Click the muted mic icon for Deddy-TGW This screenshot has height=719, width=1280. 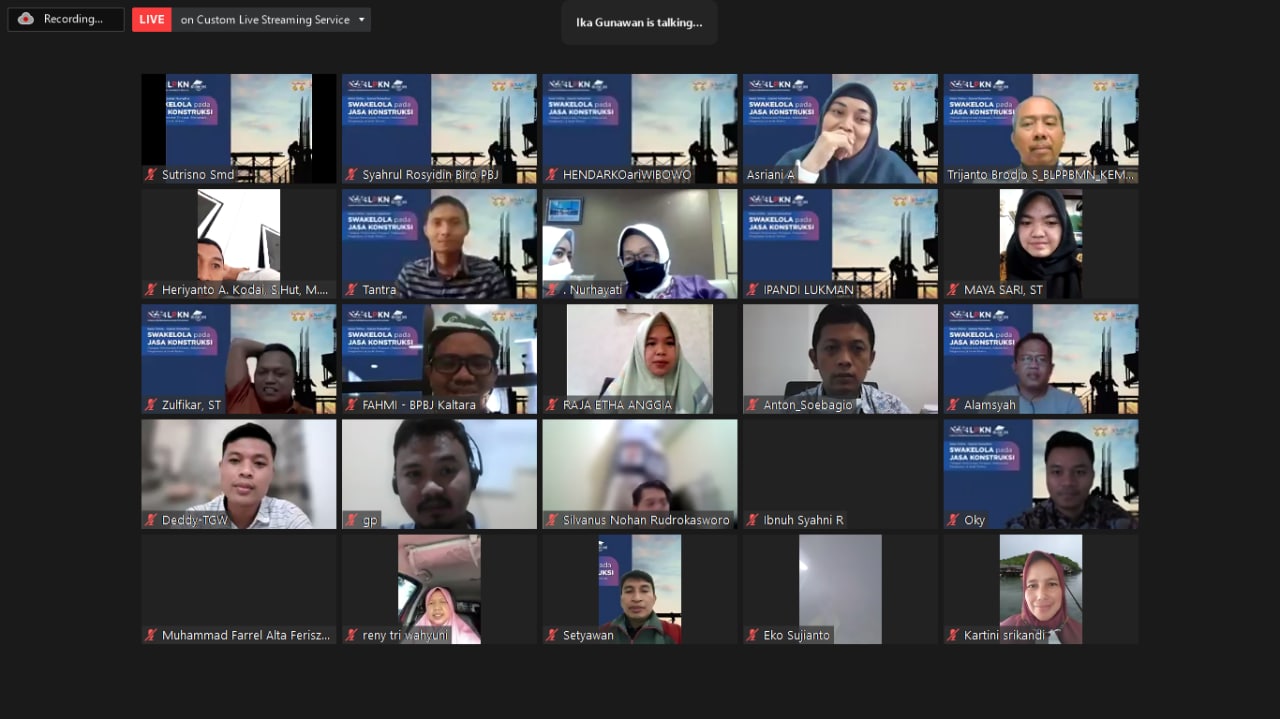151,520
